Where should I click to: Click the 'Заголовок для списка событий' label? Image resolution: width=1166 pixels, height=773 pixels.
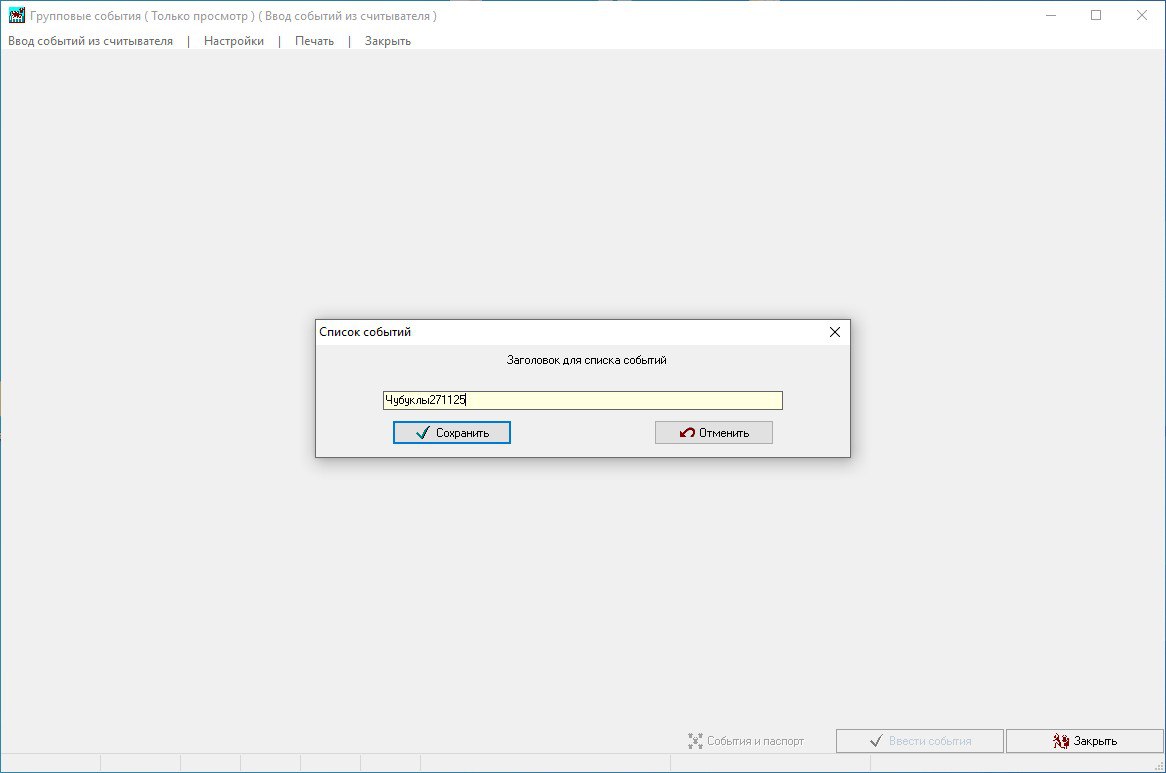(586, 360)
